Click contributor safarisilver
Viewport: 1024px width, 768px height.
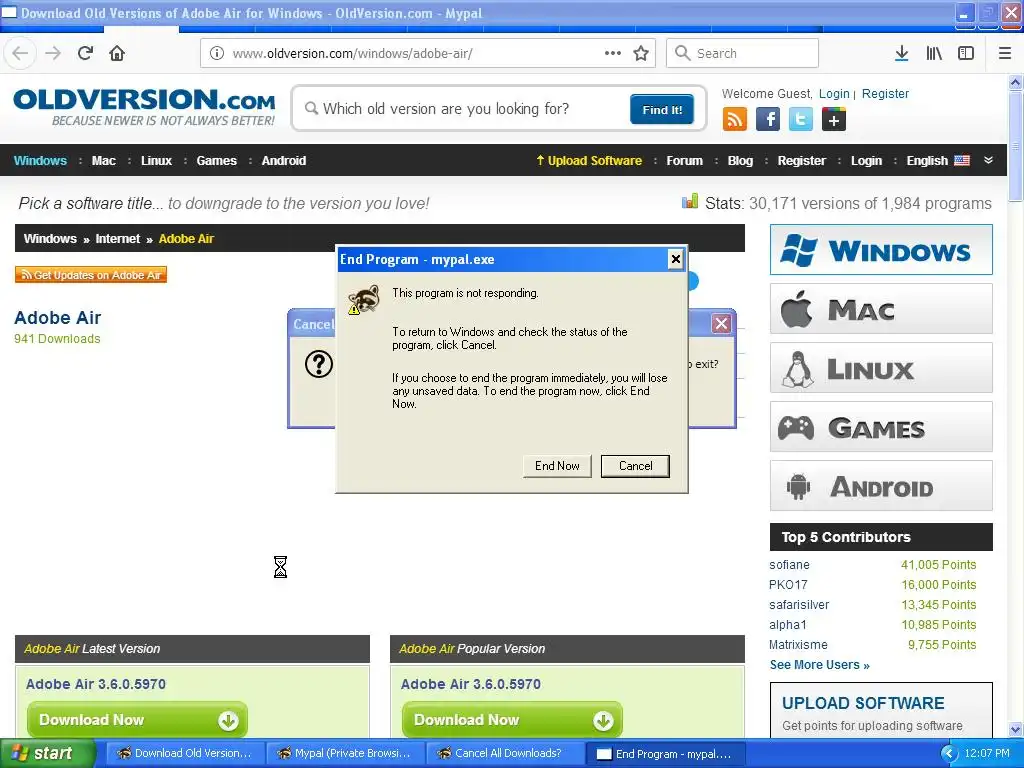point(799,605)
